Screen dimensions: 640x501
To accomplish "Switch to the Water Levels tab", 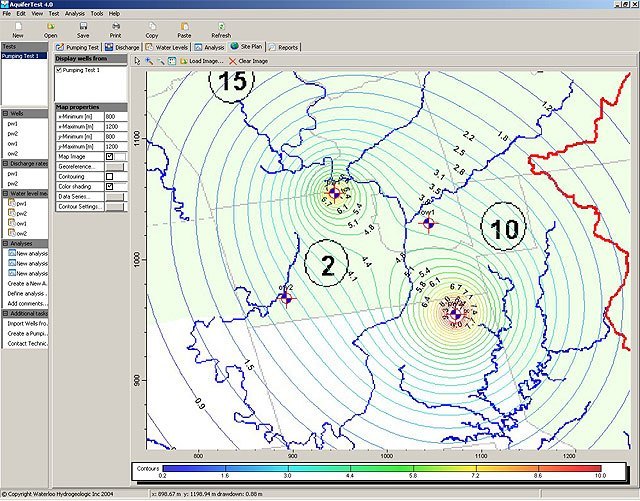I will point(167,47).
